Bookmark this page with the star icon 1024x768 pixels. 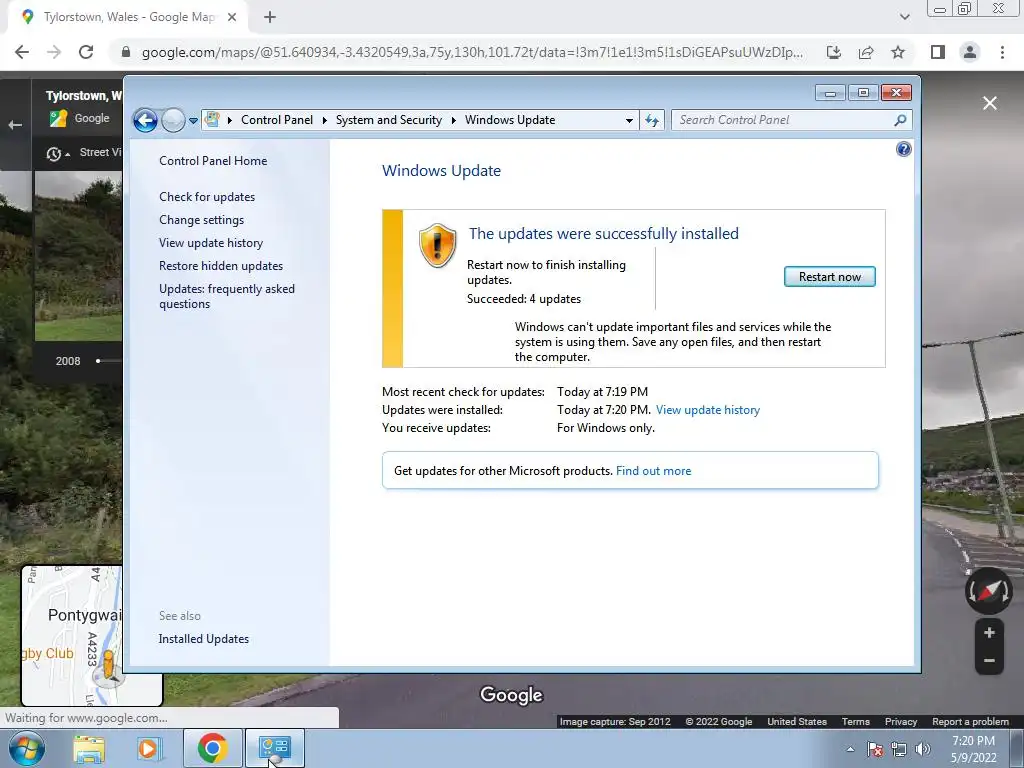click(x=898, y=52)
